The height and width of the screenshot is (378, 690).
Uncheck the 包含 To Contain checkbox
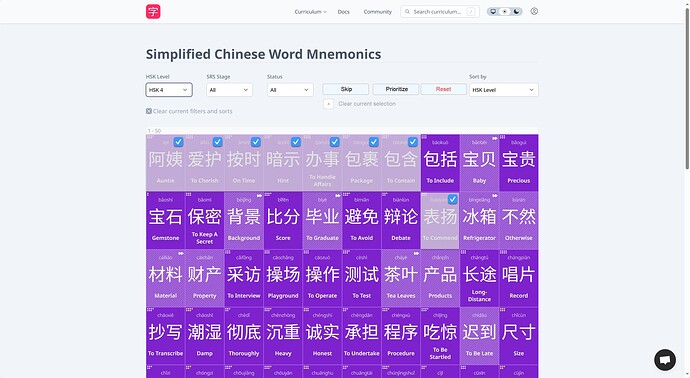pos(413,142)
